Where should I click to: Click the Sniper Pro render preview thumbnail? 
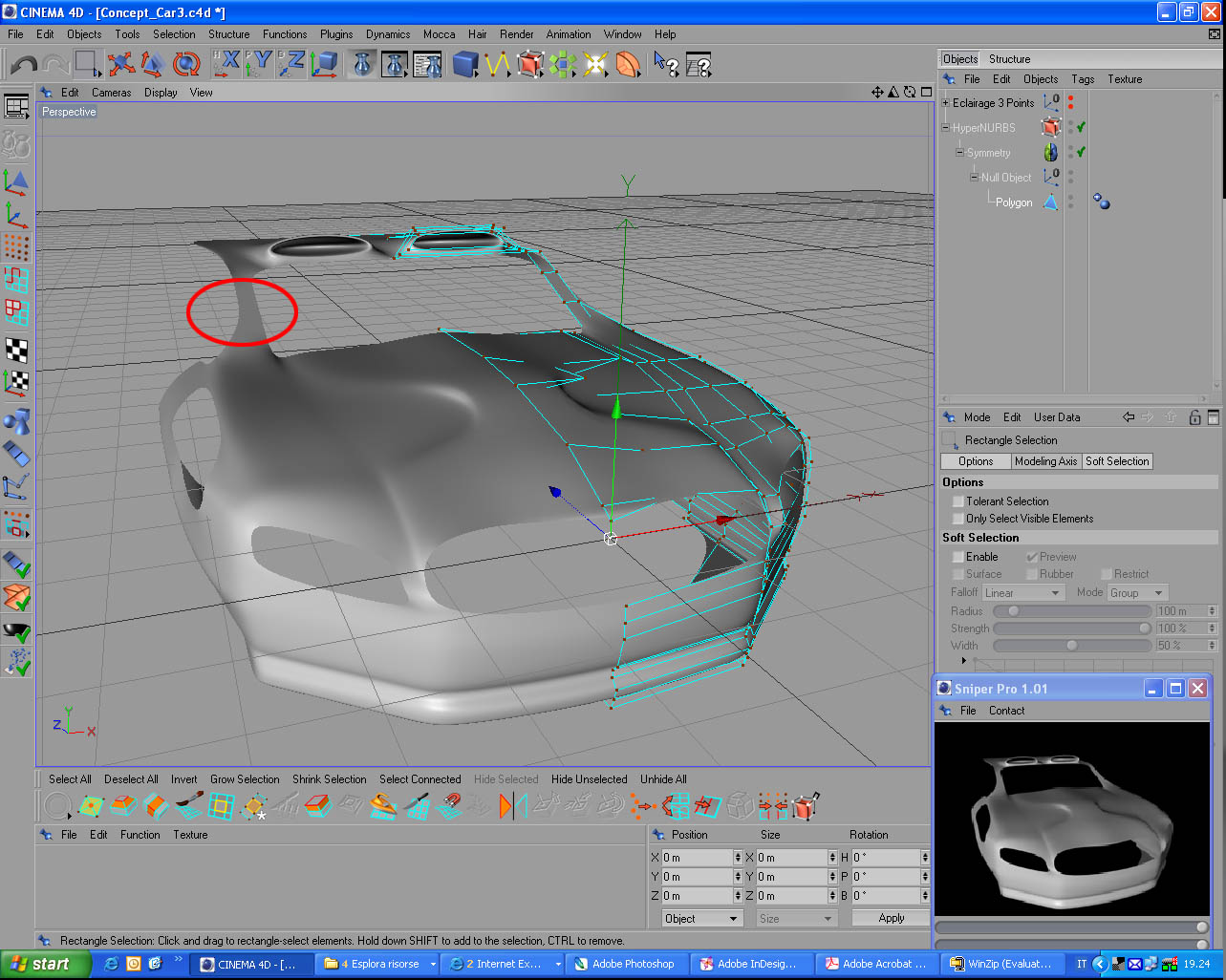[1070, 820]
